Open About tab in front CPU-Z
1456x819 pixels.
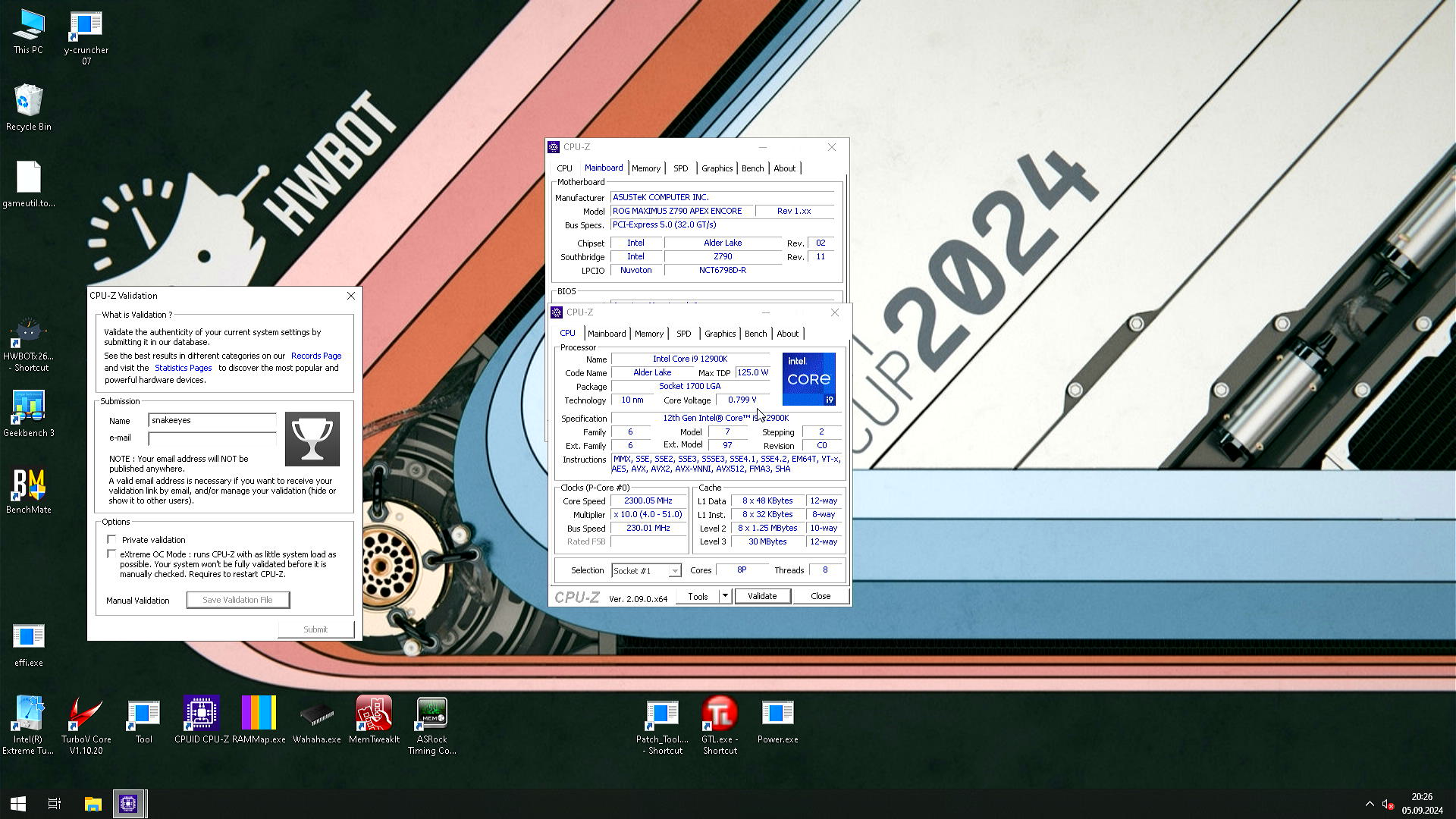787,334
